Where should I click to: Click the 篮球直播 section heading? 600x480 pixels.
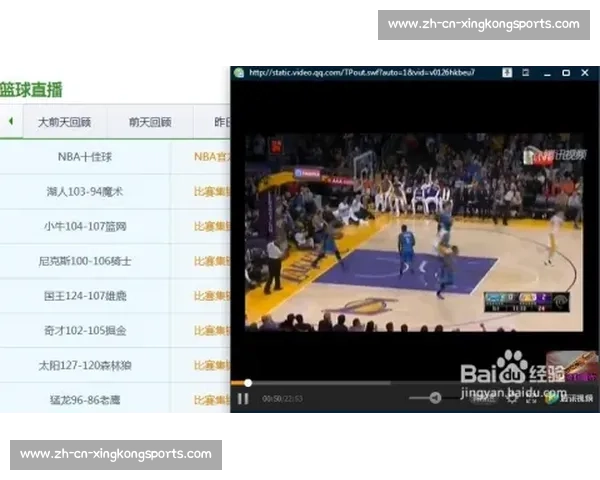coord(31,90)
